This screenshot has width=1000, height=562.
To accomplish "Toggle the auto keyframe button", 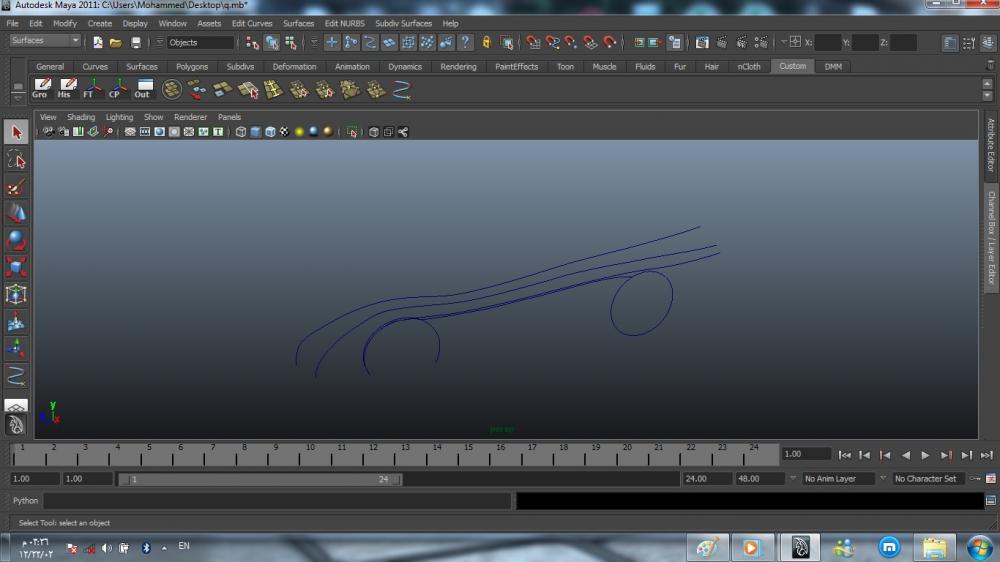I will [x=975, y=479].
